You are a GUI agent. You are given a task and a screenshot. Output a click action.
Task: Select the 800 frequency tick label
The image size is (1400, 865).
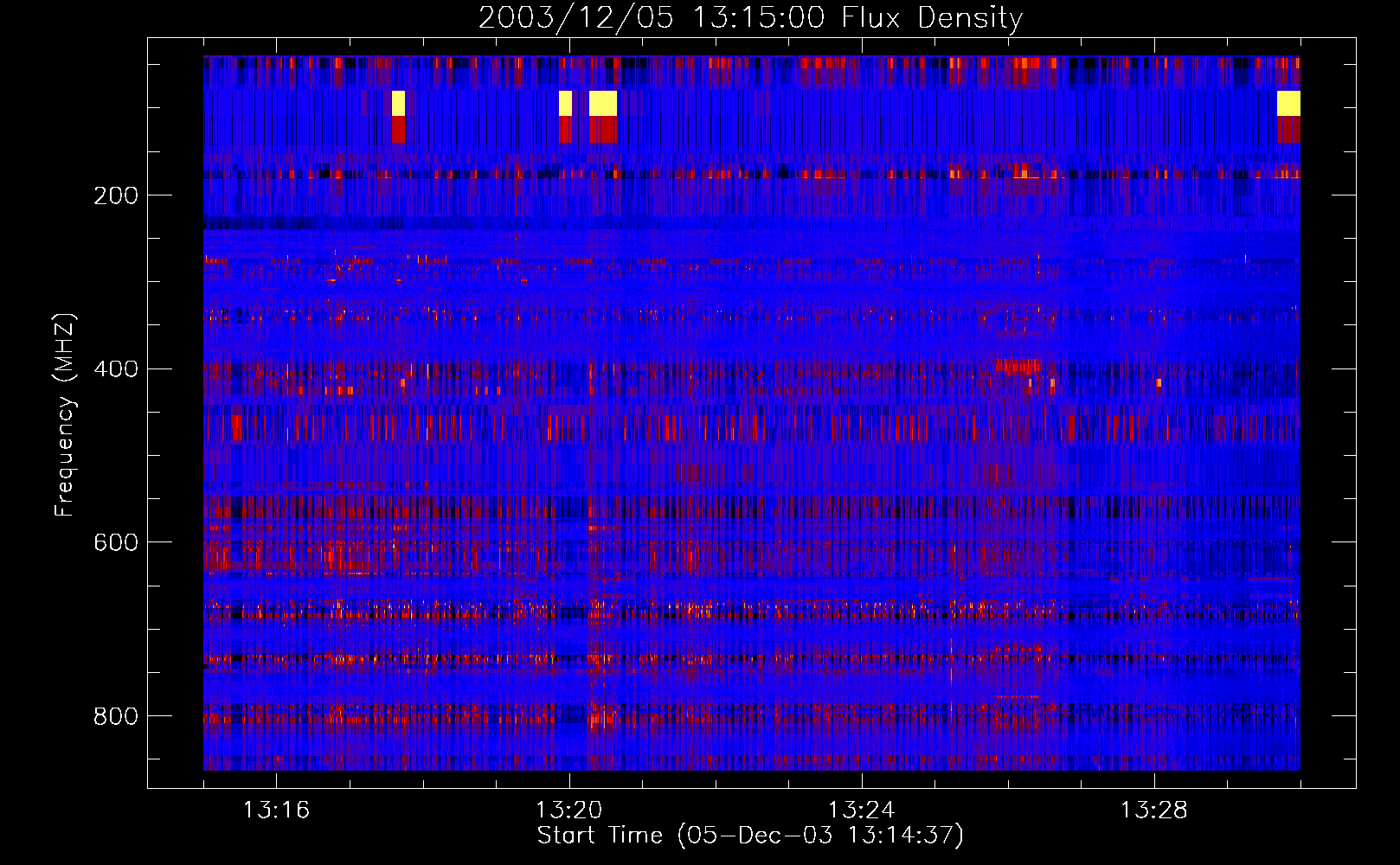(x=116, y=716)
